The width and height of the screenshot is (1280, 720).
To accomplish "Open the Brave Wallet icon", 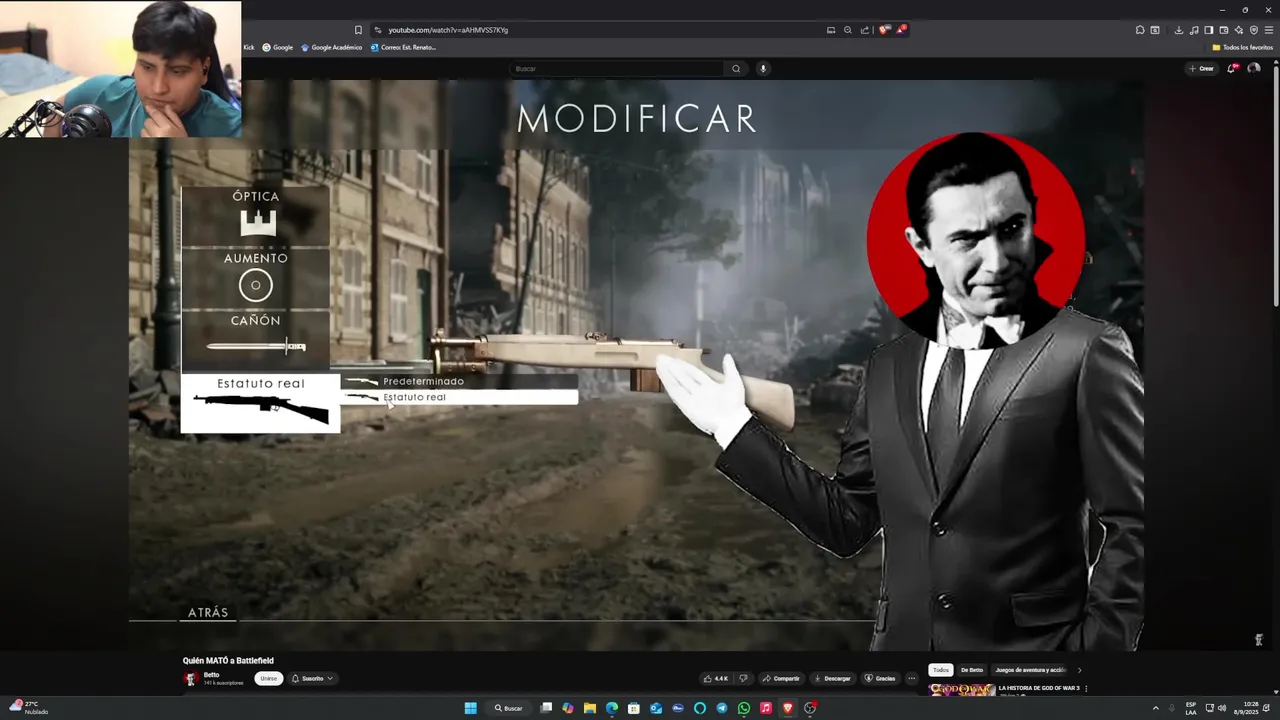I will 1224,30.
